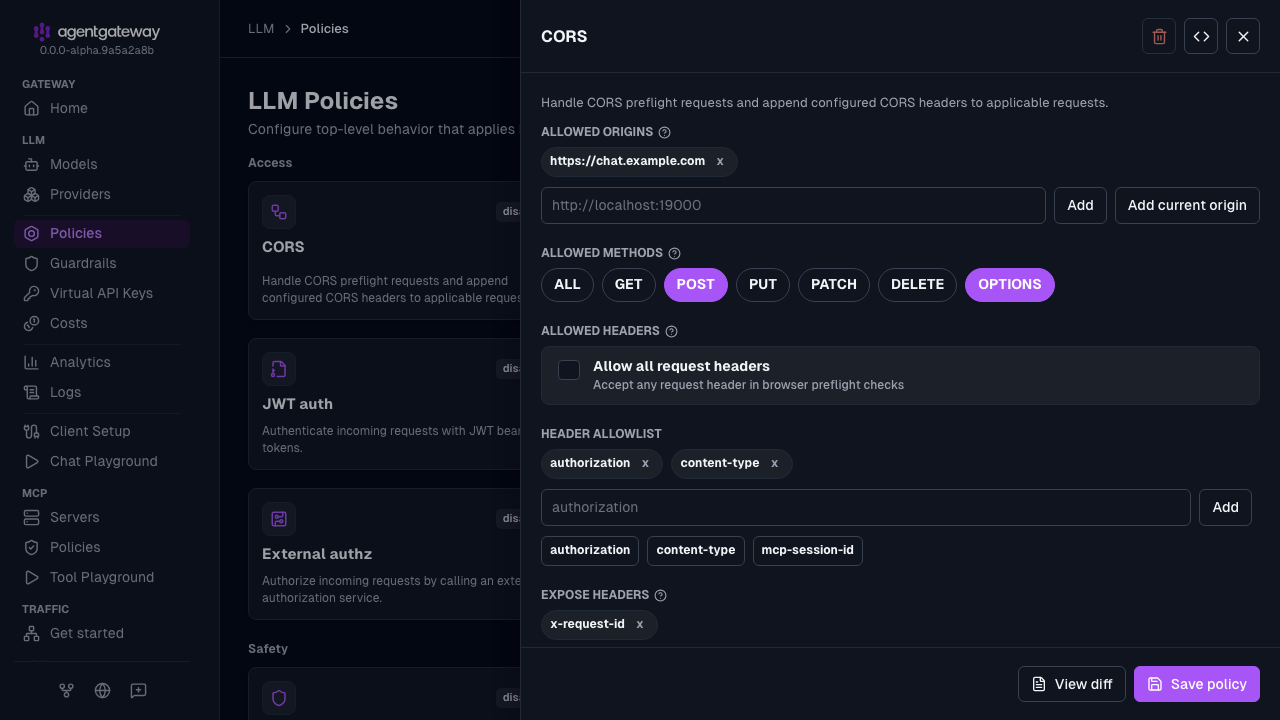Open Providers in sidebar menu
1280x720 pixels.
coord(102,194)
